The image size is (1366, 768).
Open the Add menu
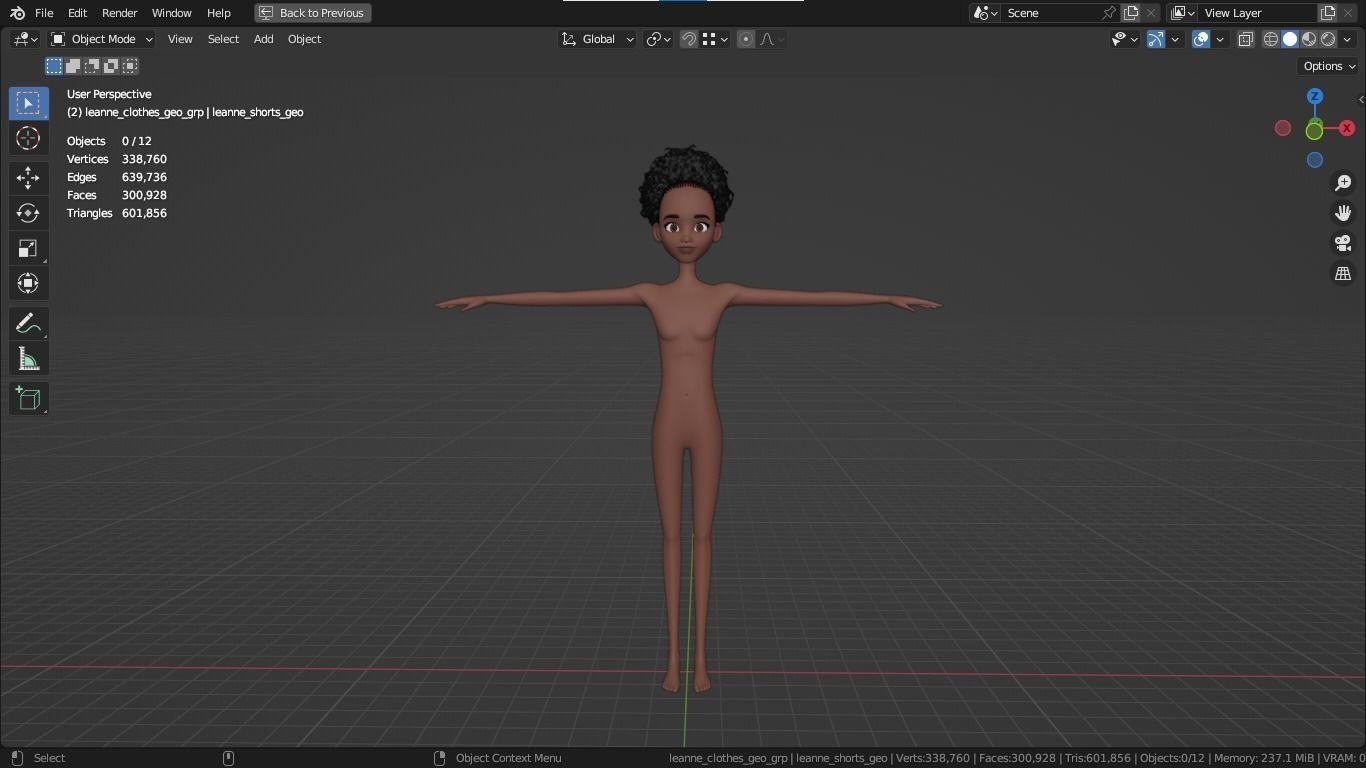tap(263, 39)
